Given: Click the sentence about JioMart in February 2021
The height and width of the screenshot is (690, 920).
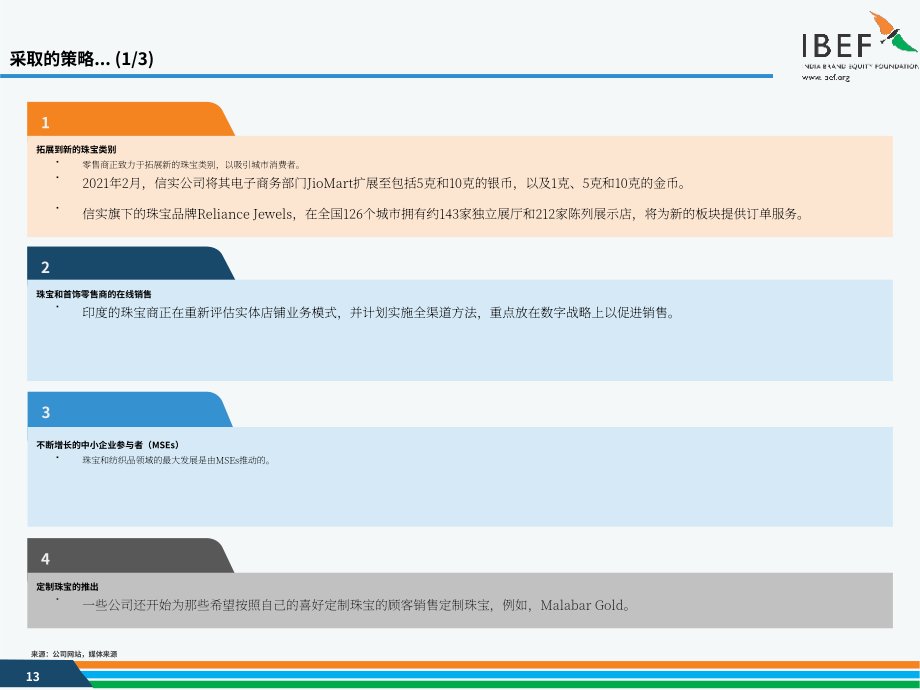Looking at the screenshot, I should pos(384,184).
